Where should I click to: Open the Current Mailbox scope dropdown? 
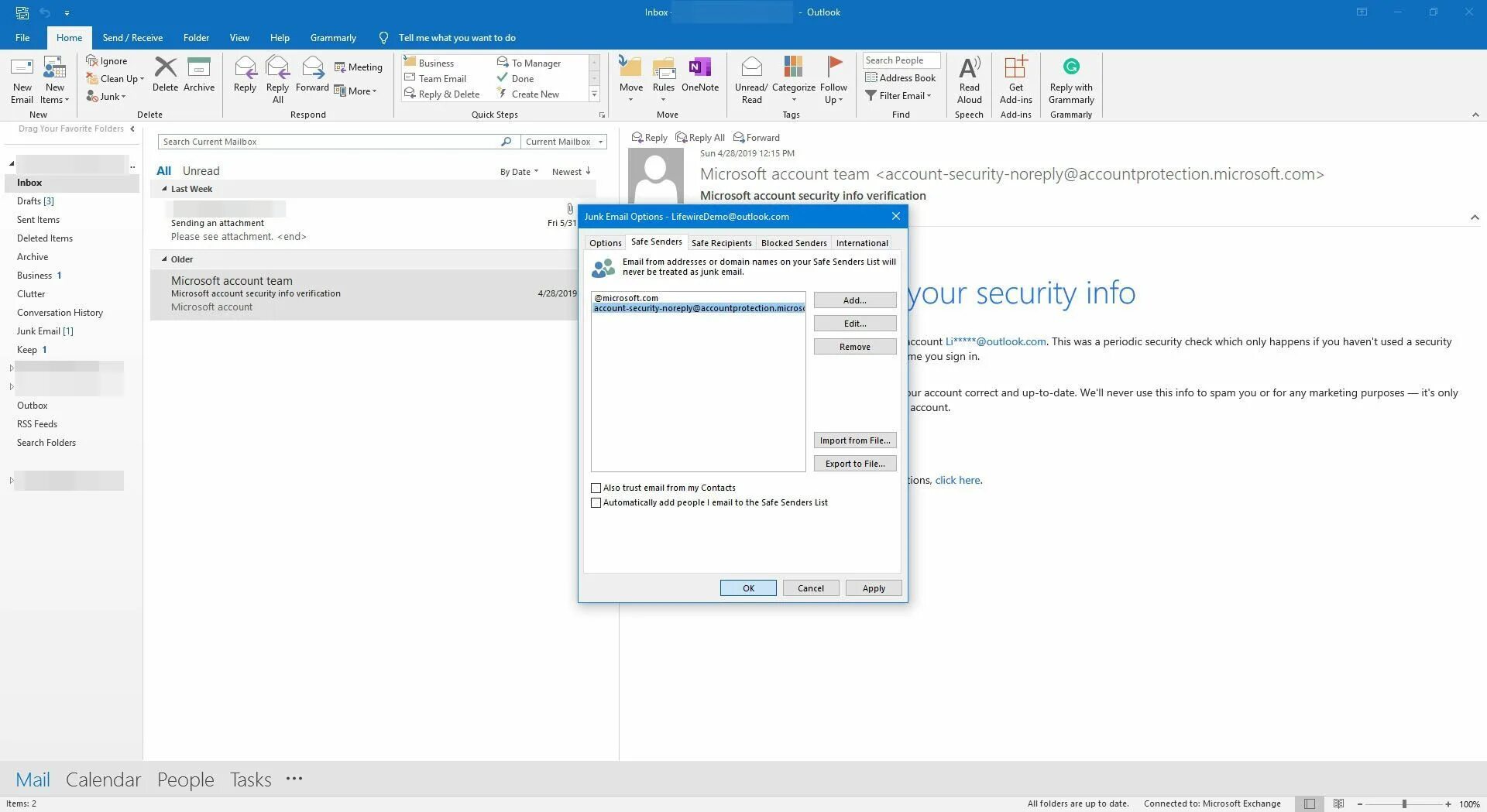[563, 142]
